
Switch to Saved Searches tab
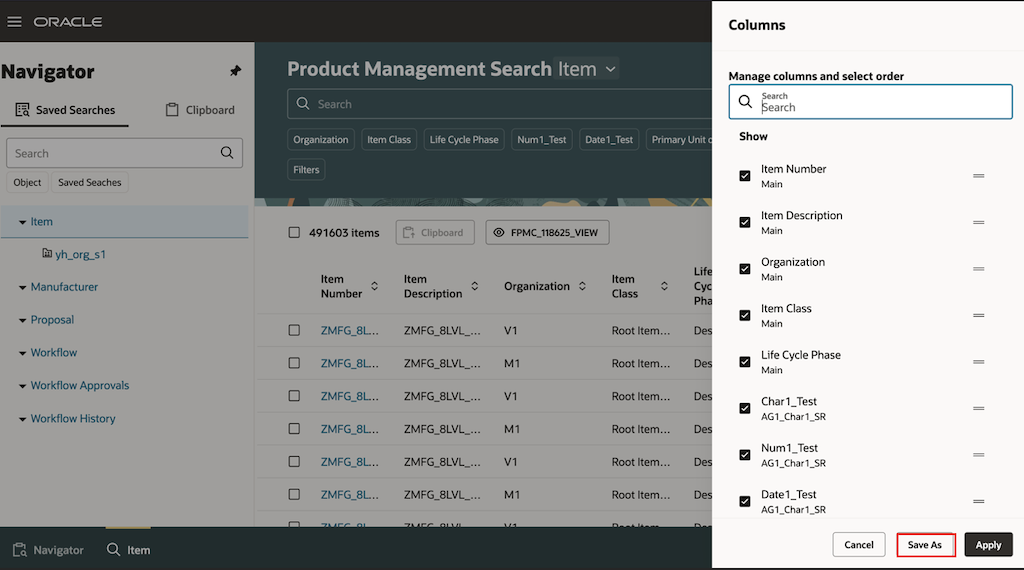(x=65, y=110)
